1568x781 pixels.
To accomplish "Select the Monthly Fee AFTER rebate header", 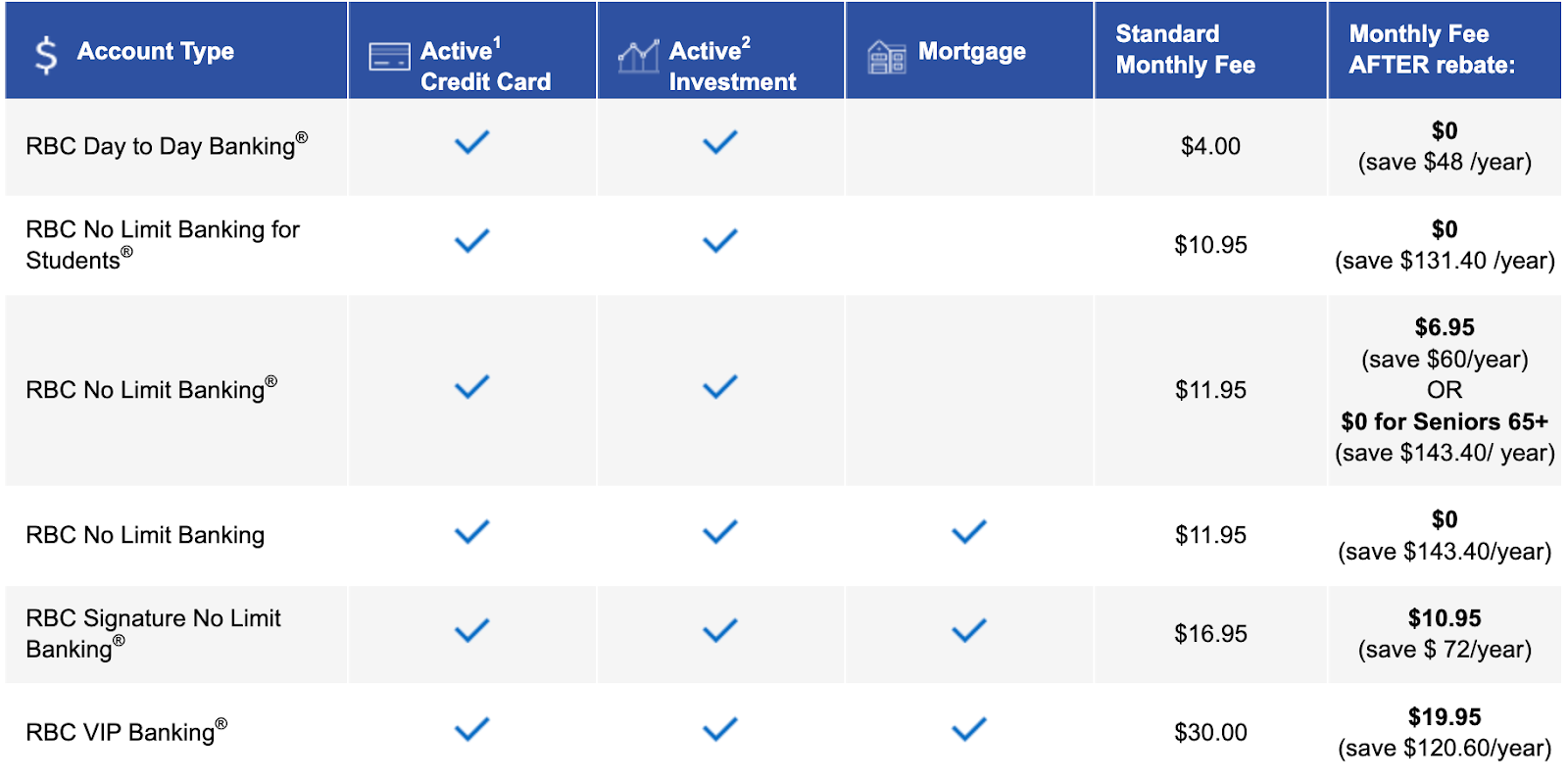I will (x=1431, y=50).
